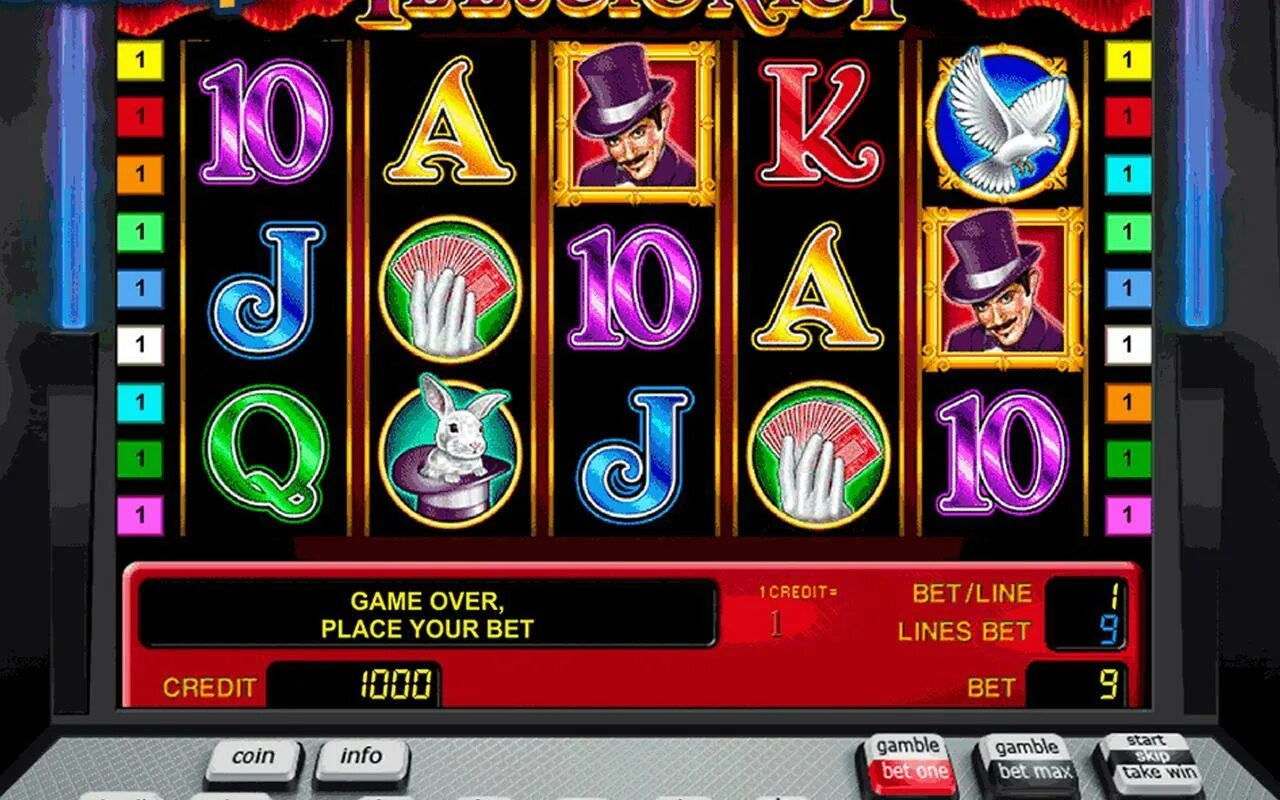Viewport: 1280px width, 800px height.
Task: Click the Game Over message panel
Action: tap(427, 615)
